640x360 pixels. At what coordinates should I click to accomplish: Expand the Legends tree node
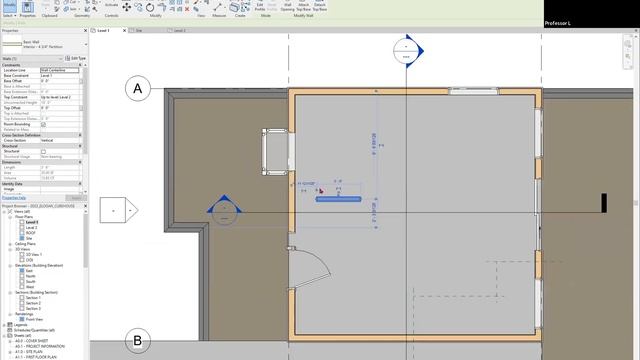(4, 325)
